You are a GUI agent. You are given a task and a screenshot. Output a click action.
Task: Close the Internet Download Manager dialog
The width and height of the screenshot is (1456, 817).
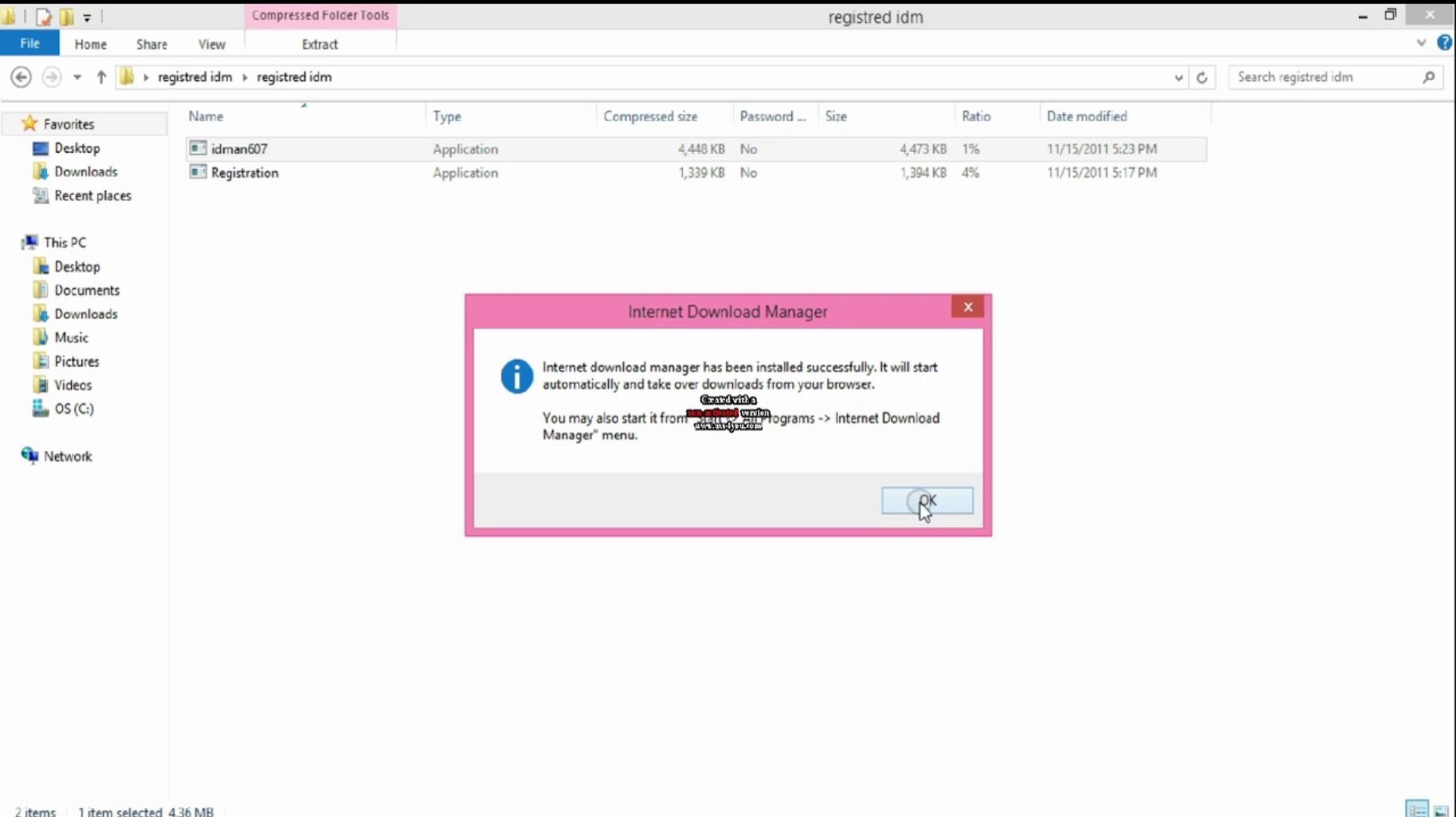coord(967,307)
